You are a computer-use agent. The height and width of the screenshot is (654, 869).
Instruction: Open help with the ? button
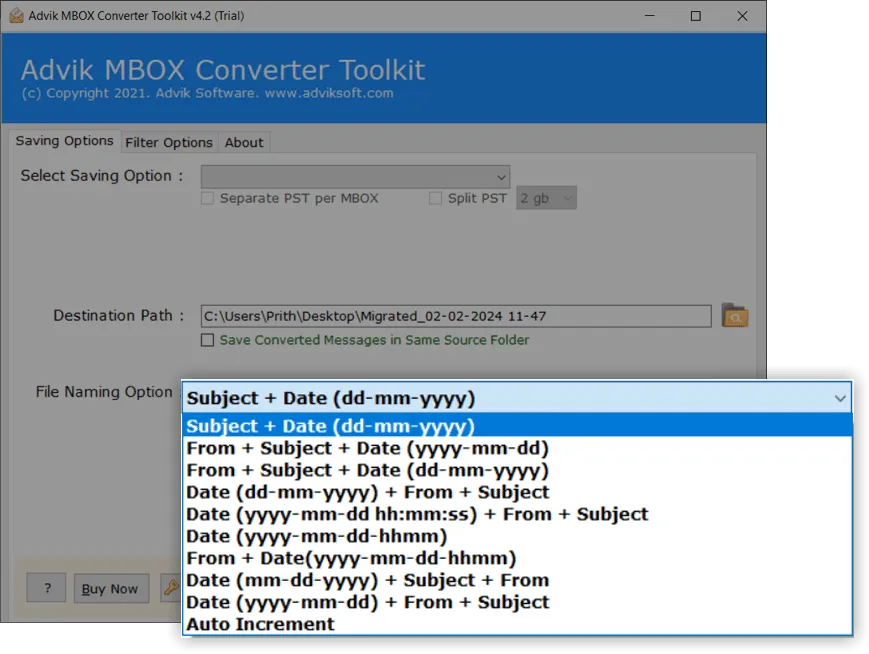pos(47,587)
